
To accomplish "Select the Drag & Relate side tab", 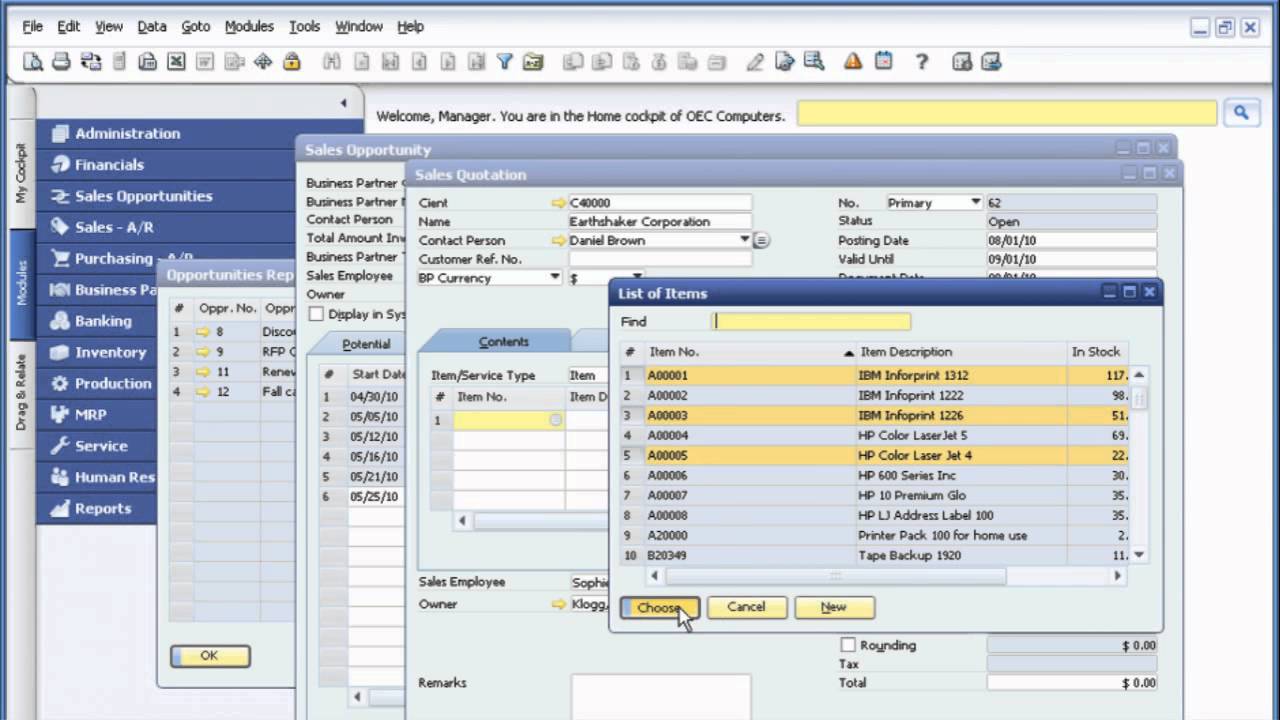I will 21,392.
